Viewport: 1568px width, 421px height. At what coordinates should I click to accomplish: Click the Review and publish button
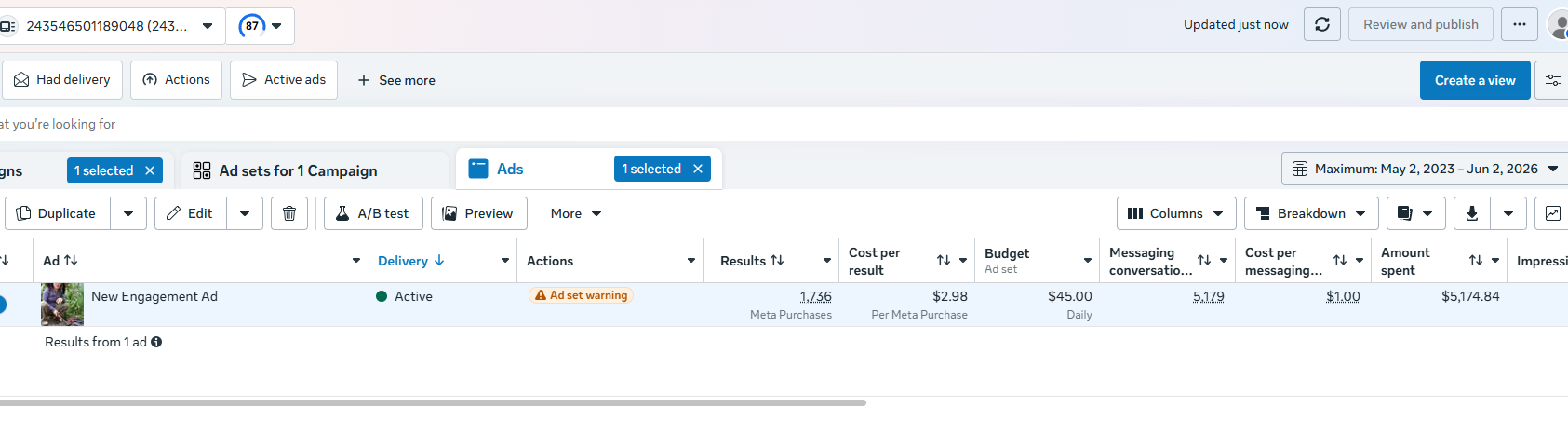click(x=1421, y=24)
